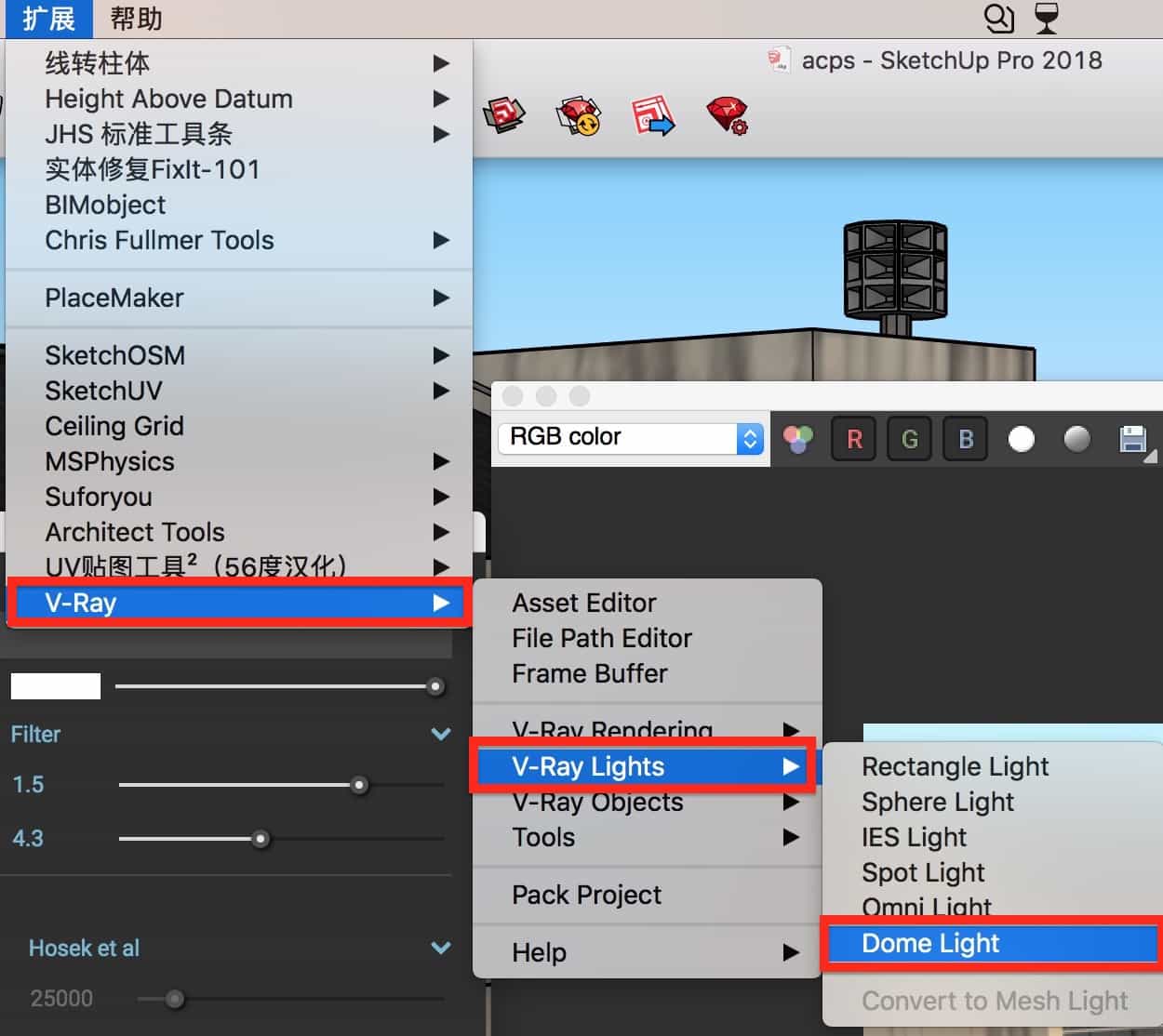Expand the 线转柱体 submenu
Image resolution: width=1163 pixels, height=1036 pixels.
click(x=239, y=63)
